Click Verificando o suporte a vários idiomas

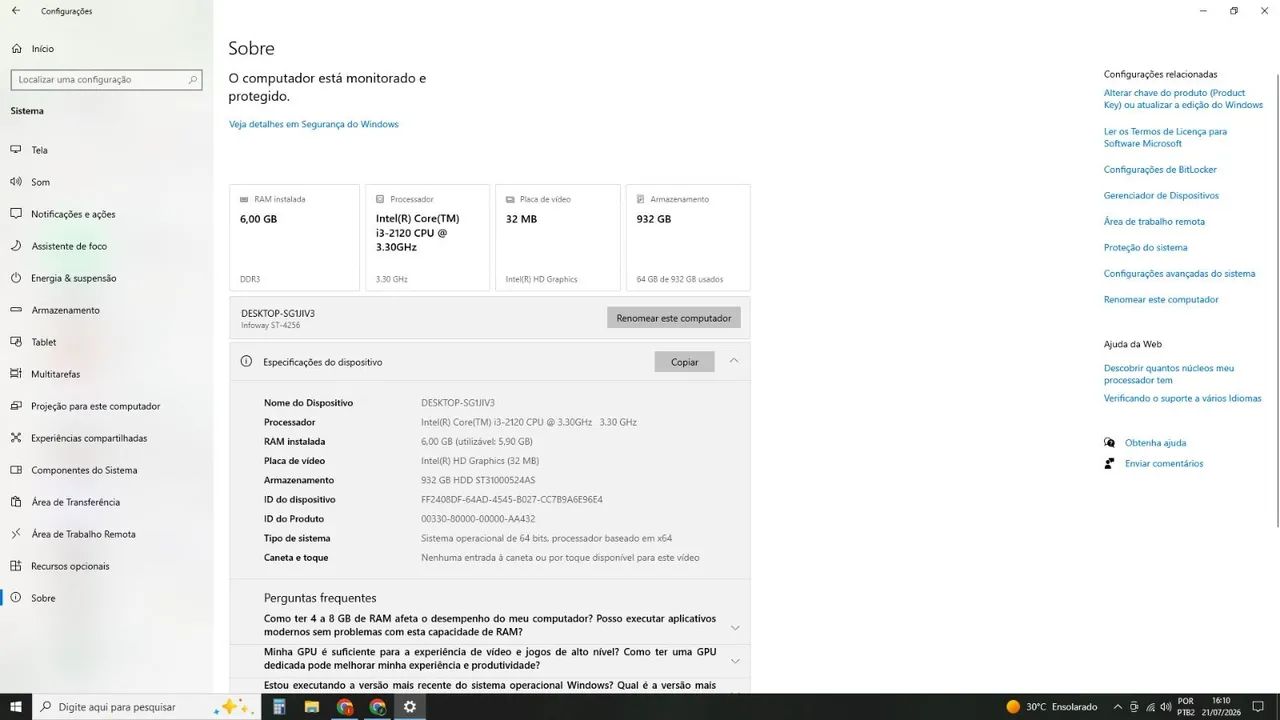(x=1183, y=398)
